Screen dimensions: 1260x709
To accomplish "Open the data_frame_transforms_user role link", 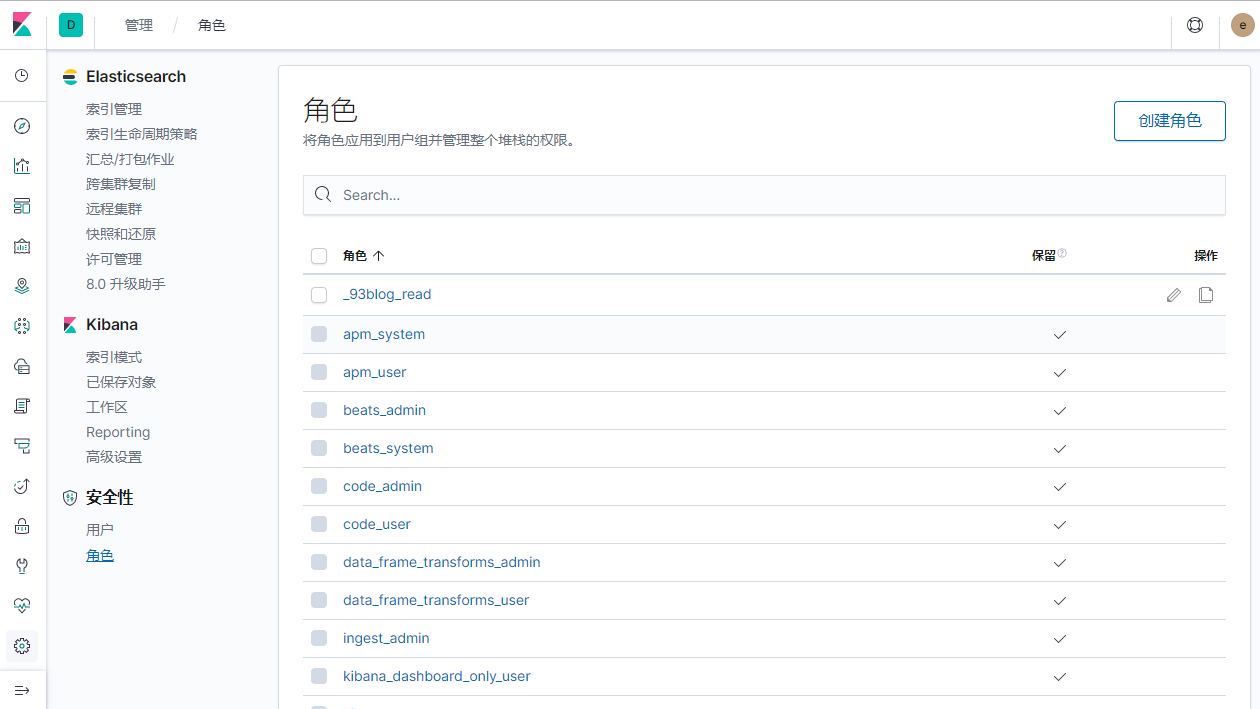I will (436, 600).
